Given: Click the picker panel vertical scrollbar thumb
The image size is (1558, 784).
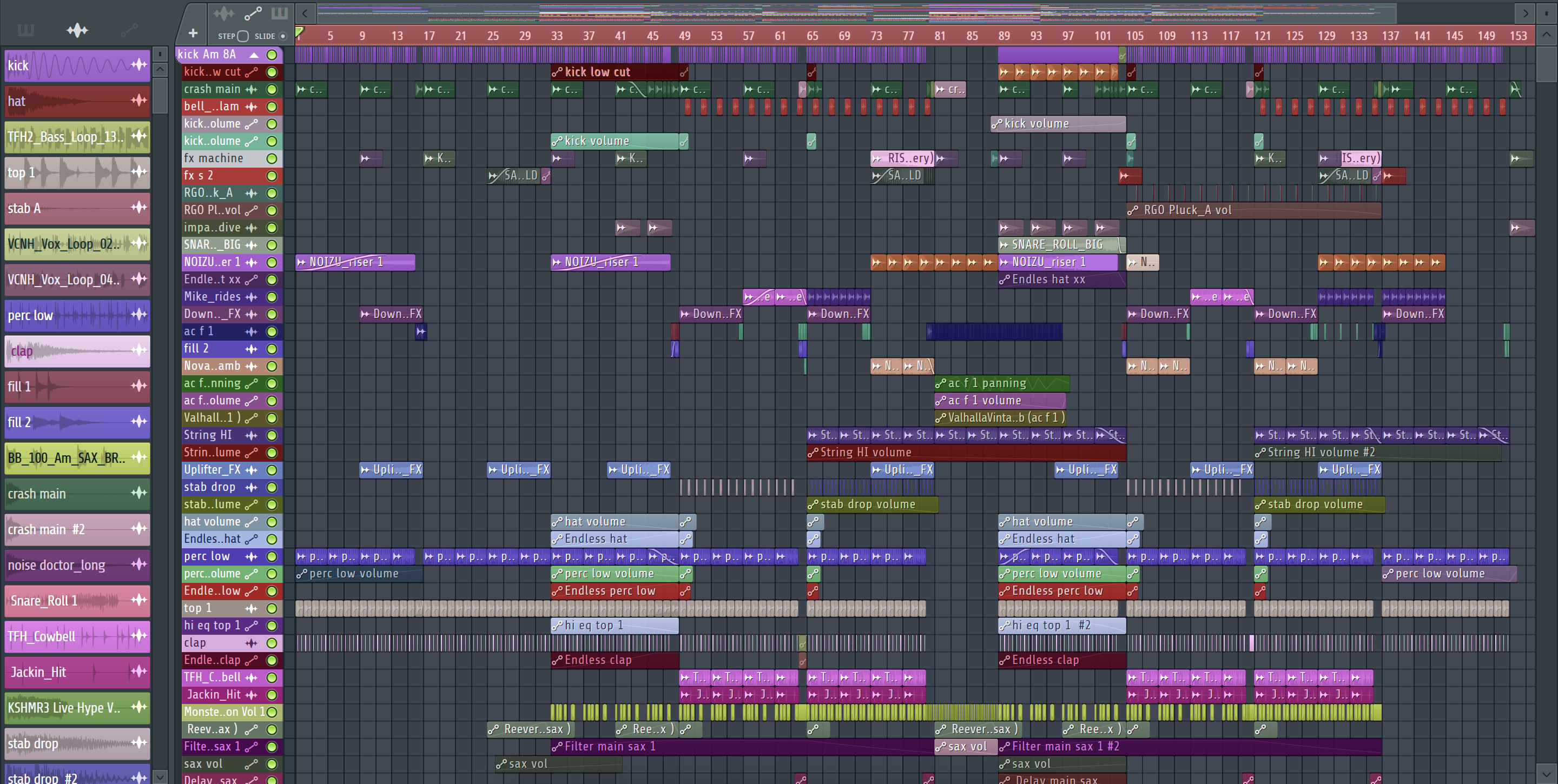Looking at the screenshot, I should (x=160, y=95).
